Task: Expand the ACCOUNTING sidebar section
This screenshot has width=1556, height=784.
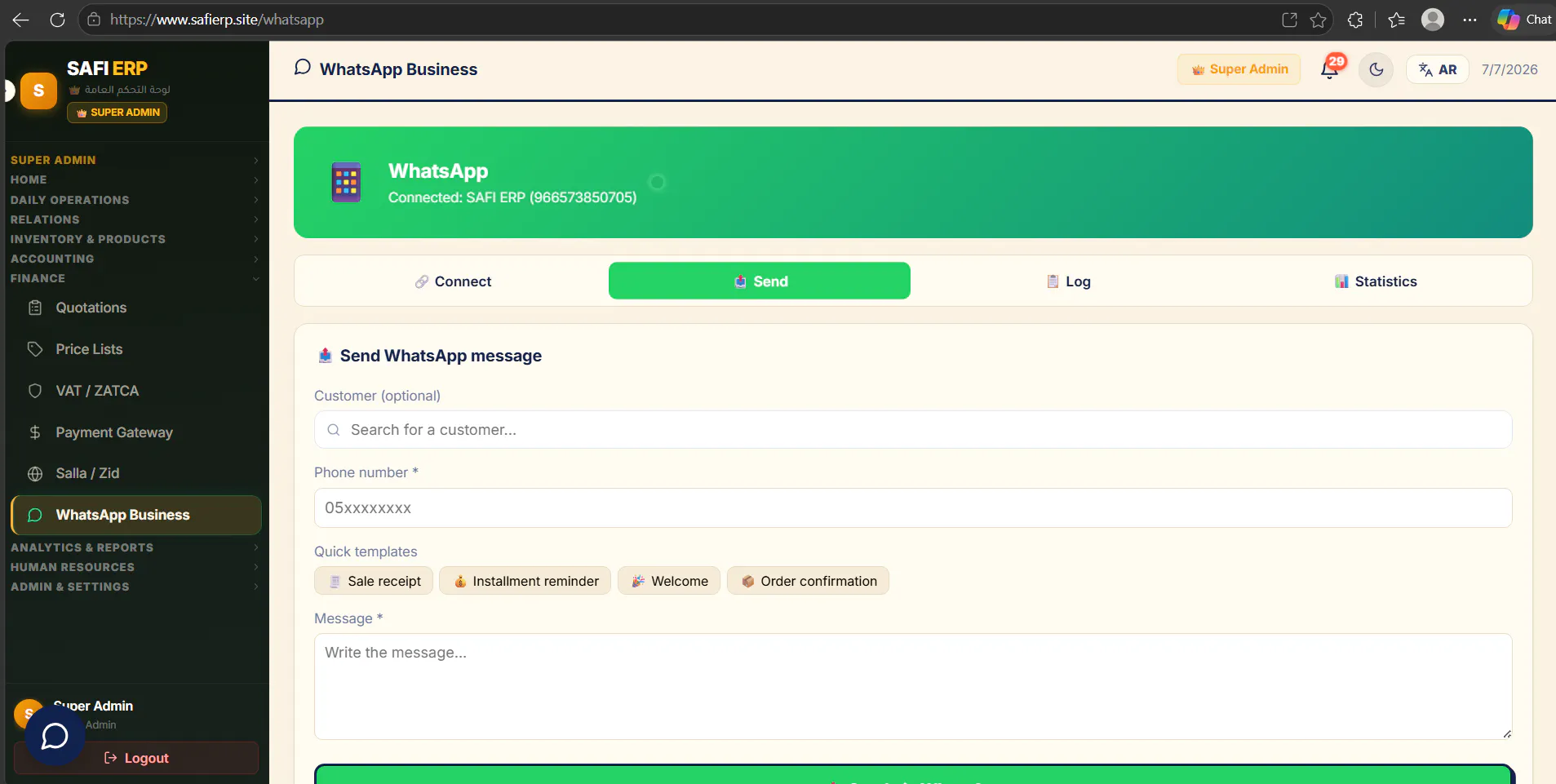Action: point(135,259)
